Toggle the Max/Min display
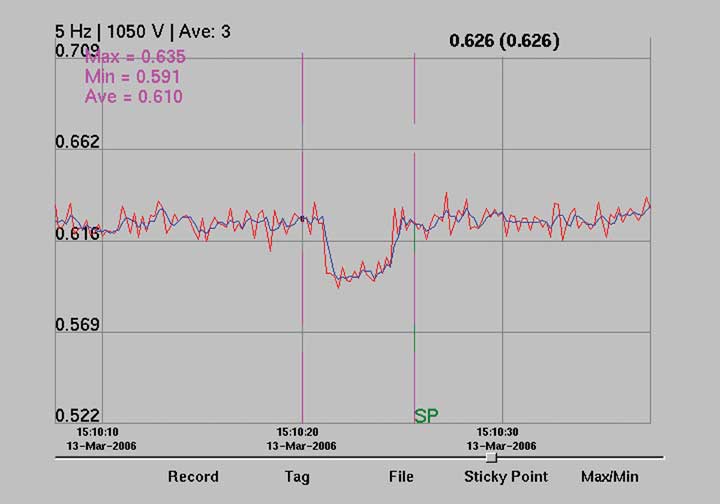Viewport: 720px width, 504px height. click(609, 477)
